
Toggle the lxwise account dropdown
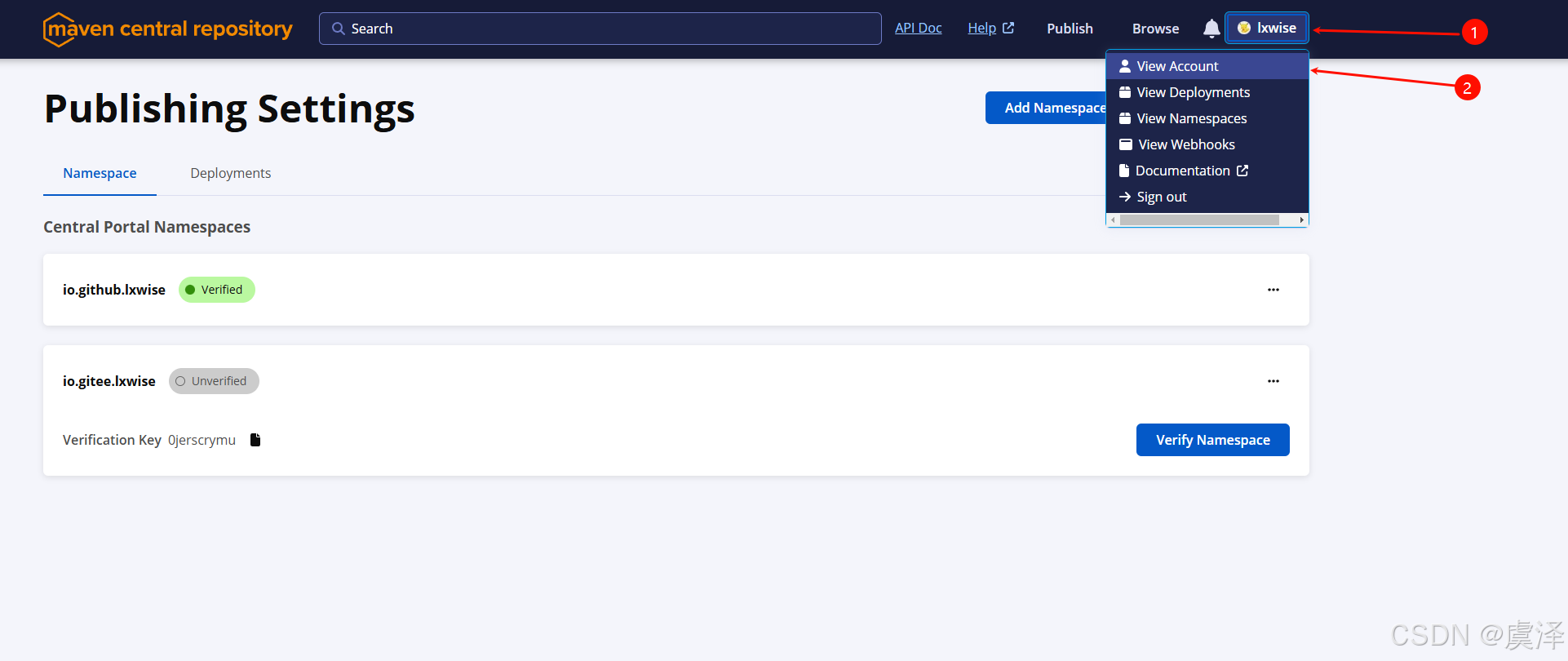click(x=1267, y=28)
